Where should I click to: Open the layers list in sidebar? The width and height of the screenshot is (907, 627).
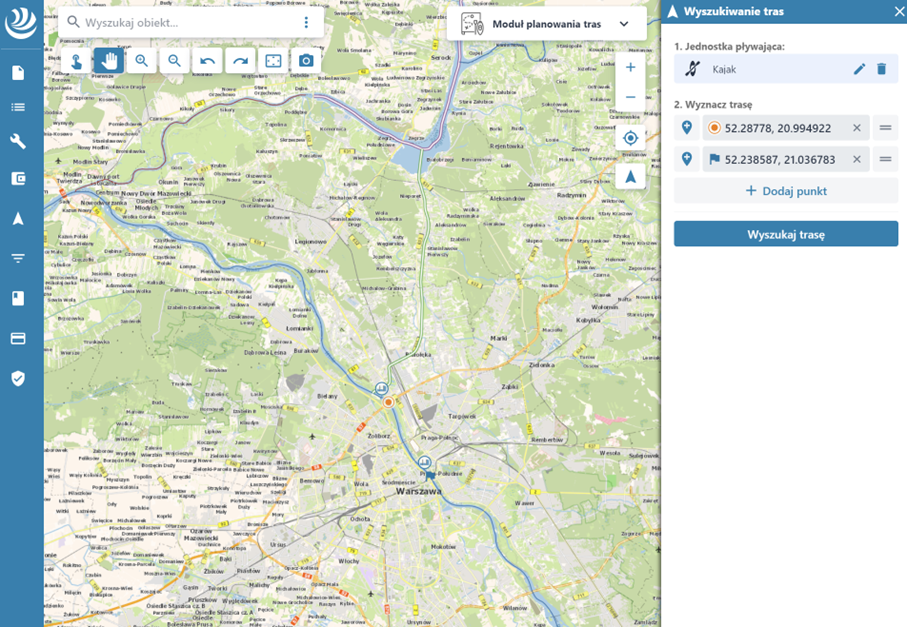click(x=18, y=107)
